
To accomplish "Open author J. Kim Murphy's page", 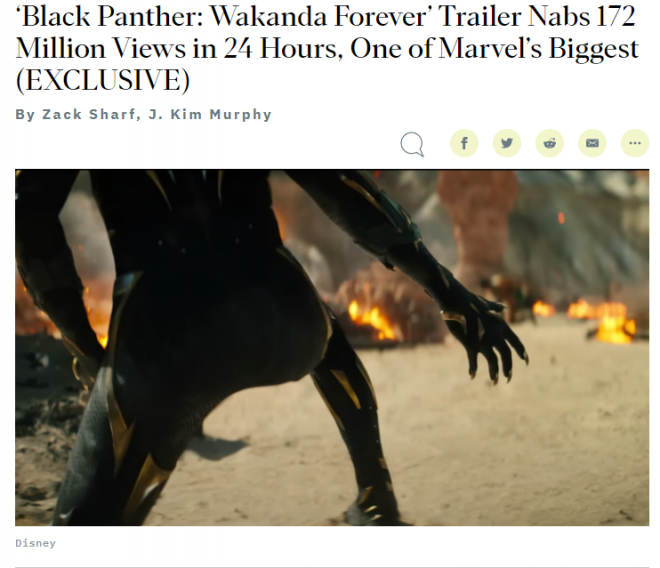I will 210,114.
